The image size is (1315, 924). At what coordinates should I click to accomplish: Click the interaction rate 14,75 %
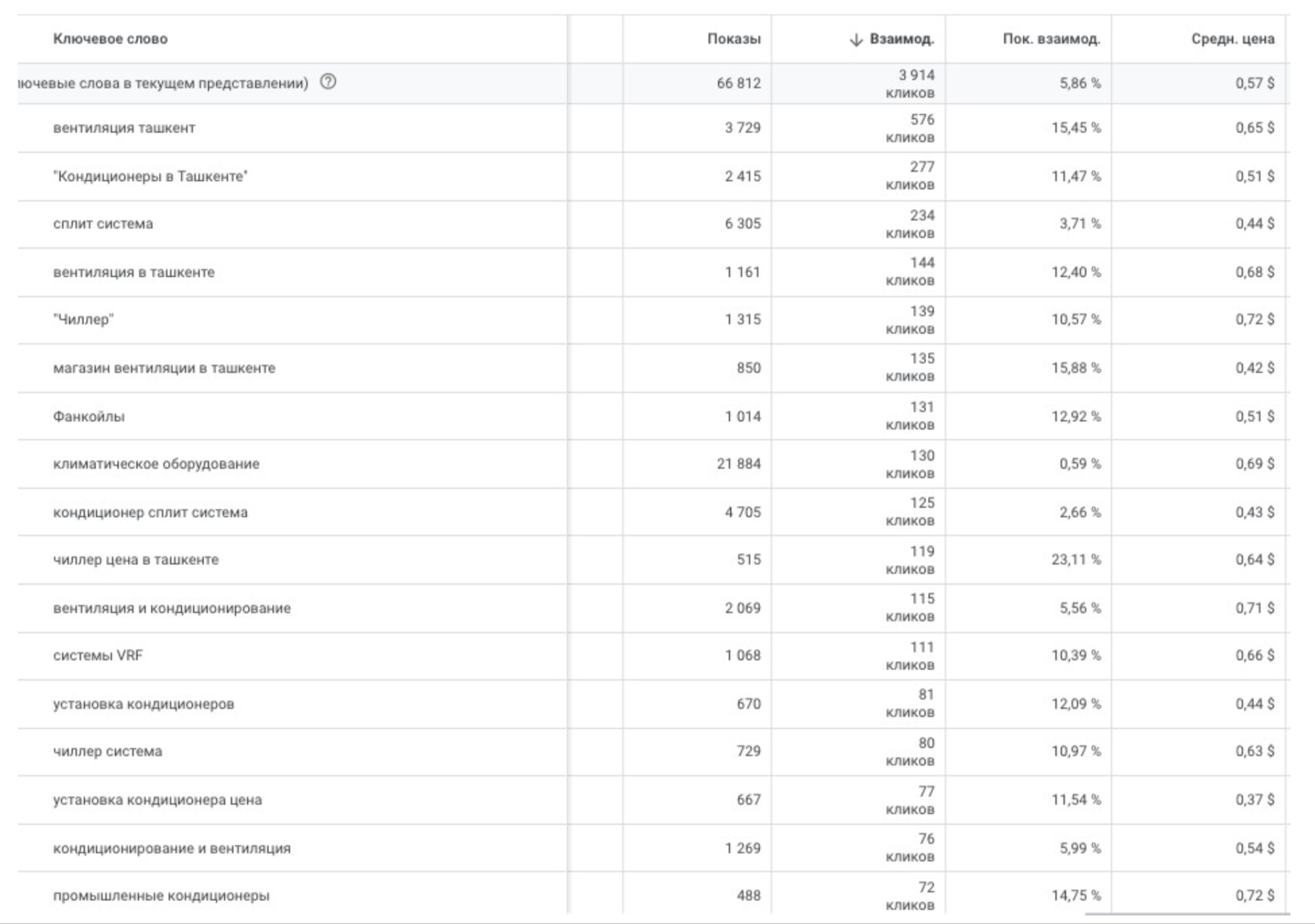pos(1076,895)
